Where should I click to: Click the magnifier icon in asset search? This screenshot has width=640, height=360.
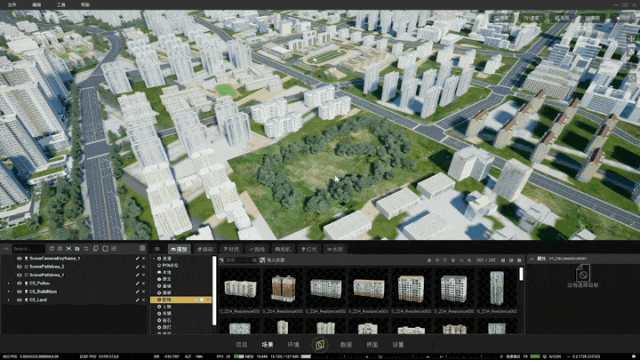(x=254, y=260)
